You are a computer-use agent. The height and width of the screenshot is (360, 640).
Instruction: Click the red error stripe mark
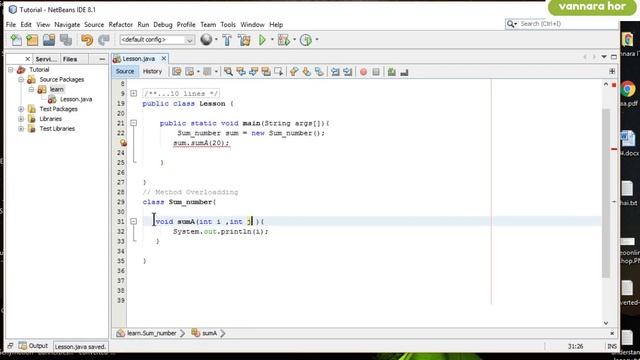(614, 149)
